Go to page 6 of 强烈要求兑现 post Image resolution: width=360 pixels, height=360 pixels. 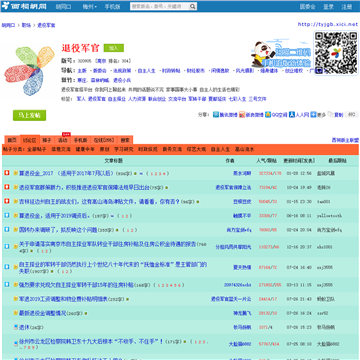click(179, 285)
